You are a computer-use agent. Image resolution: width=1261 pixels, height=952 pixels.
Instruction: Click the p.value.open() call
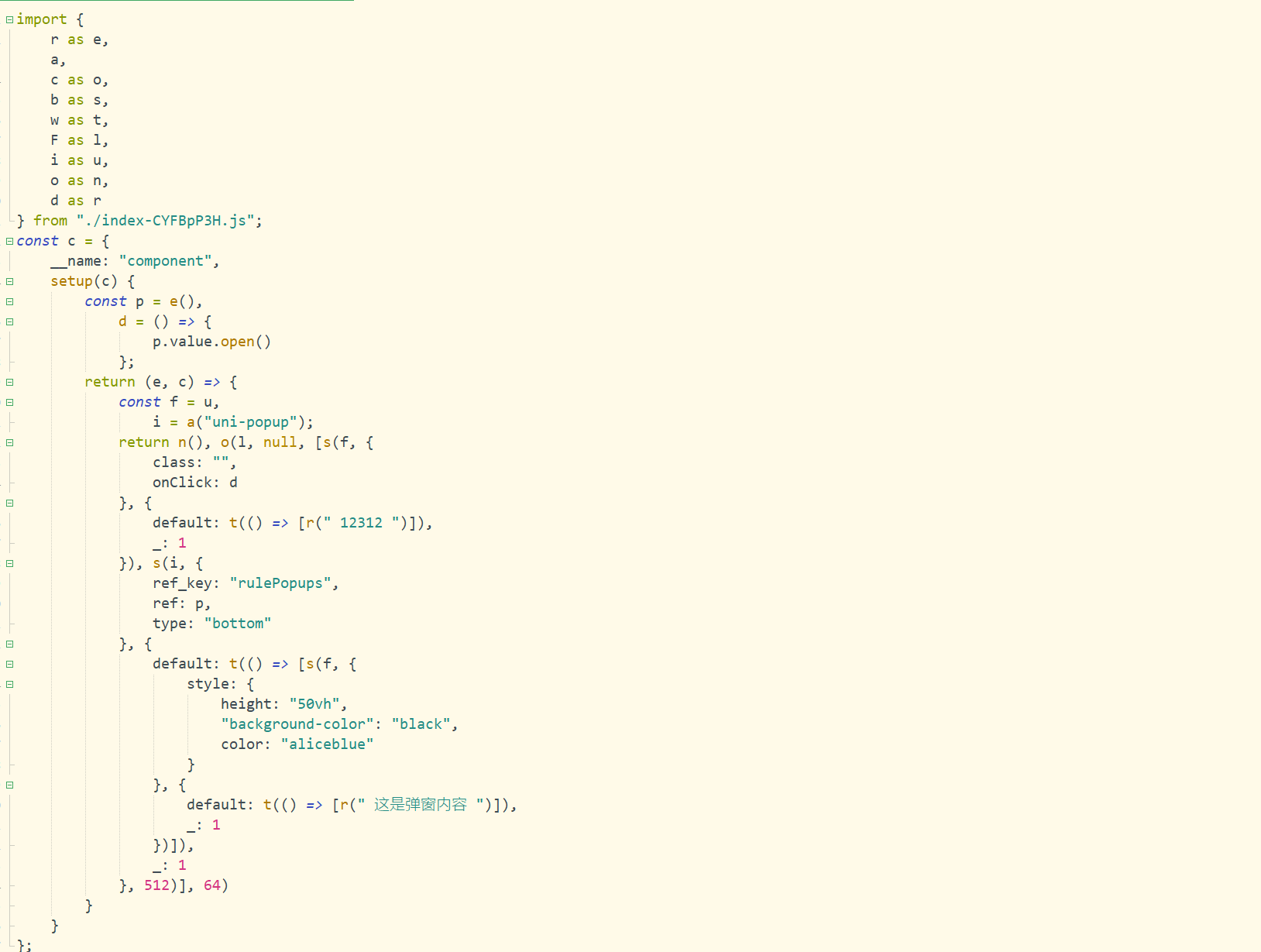(x=211, y=342)
